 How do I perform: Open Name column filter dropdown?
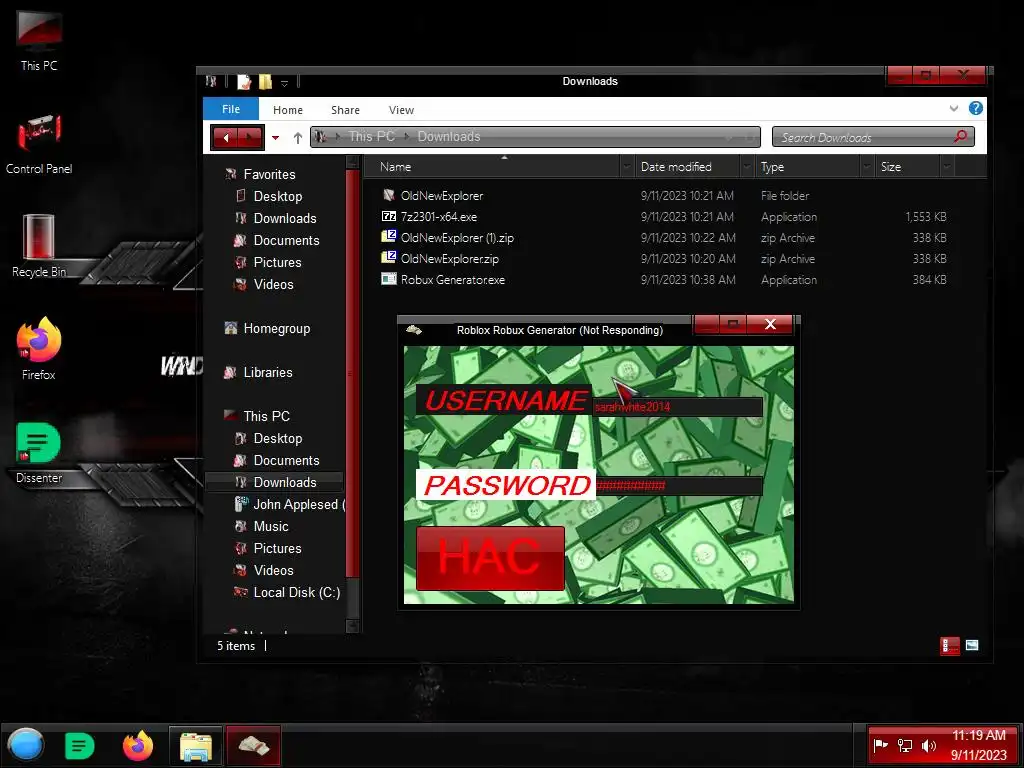626,167
